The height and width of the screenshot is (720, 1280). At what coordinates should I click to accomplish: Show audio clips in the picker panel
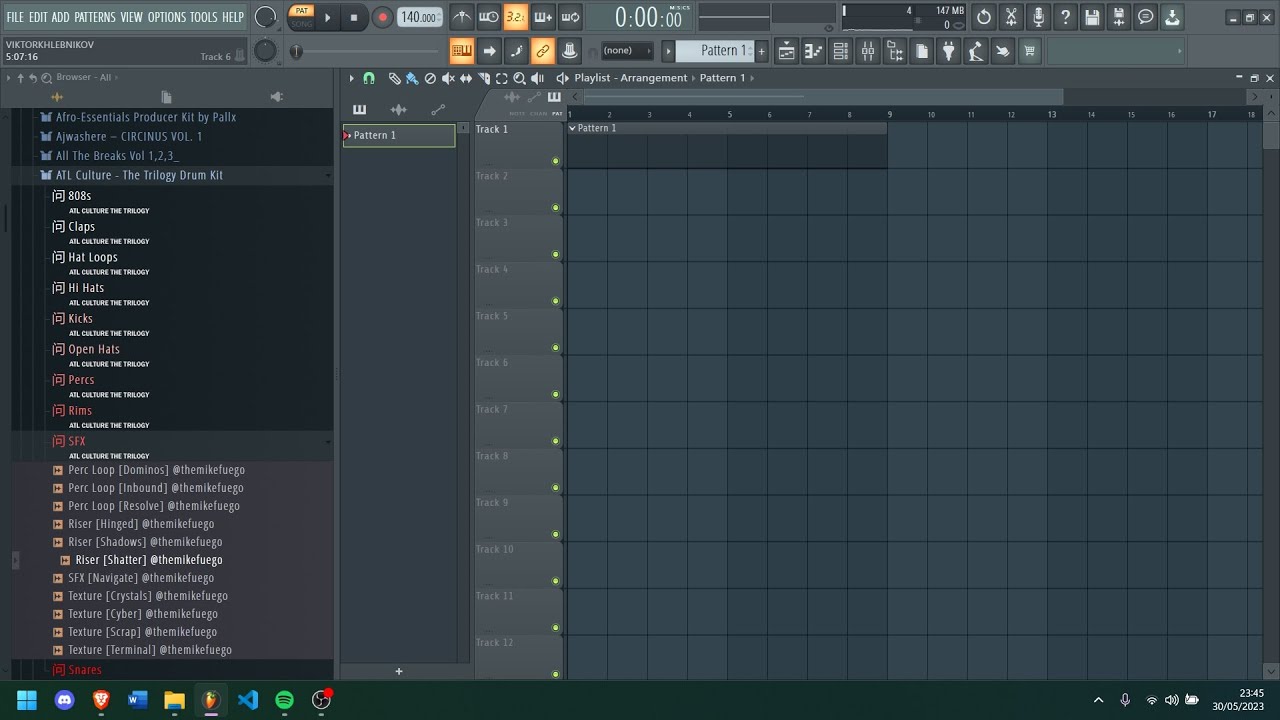tap(398, 110)
